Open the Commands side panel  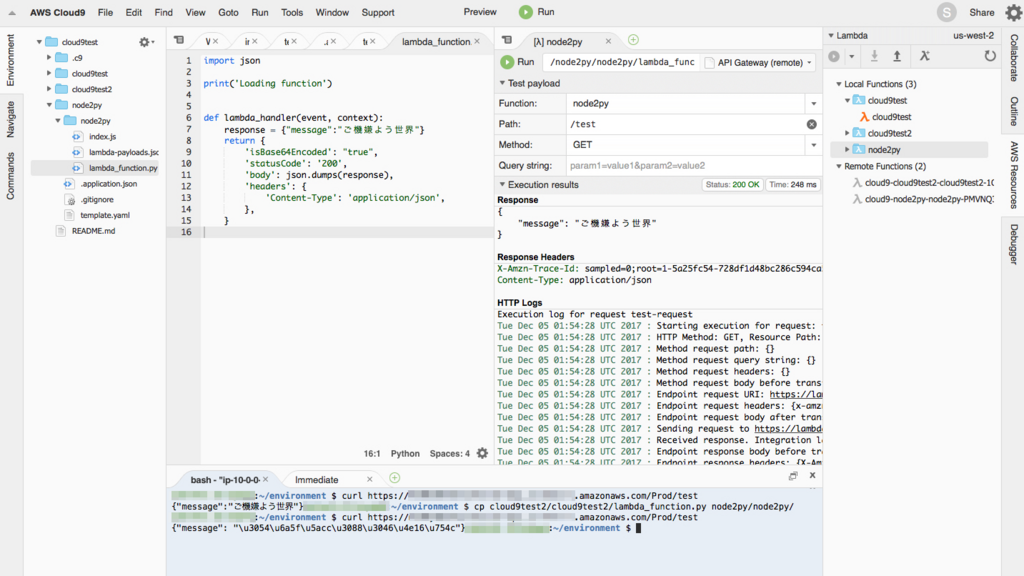(10, 176)
